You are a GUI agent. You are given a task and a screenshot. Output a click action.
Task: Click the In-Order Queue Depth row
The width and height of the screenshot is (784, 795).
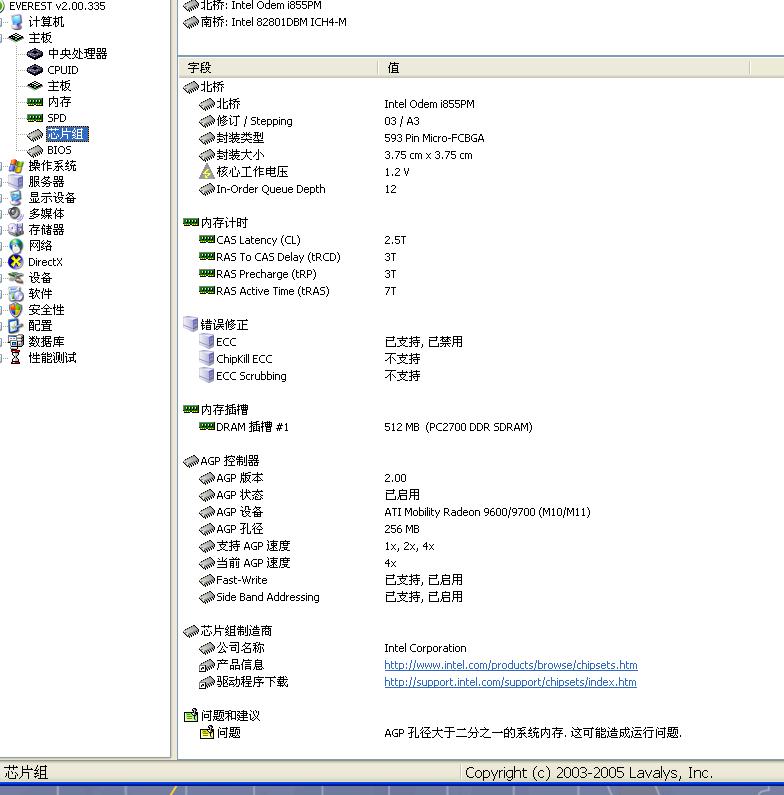[298, 189]
